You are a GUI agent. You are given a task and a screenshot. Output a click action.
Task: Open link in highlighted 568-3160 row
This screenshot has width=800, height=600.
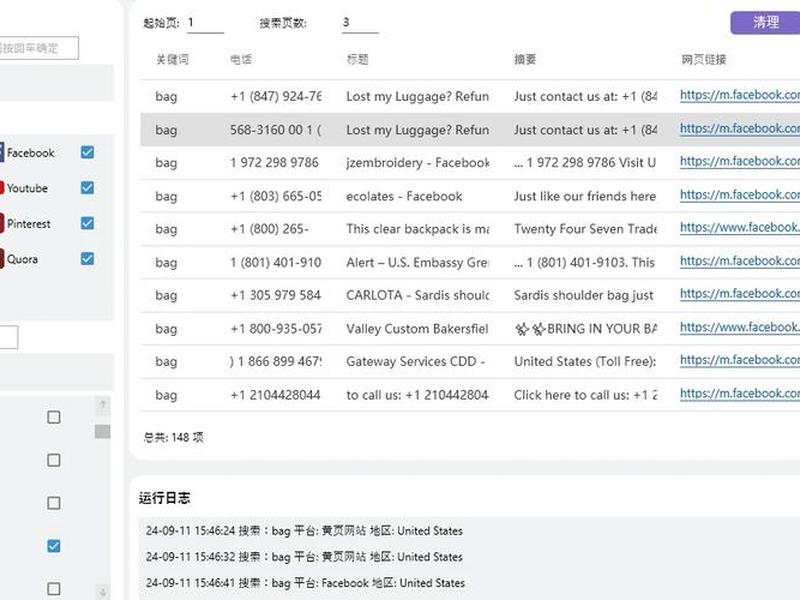(x=740, y=129)
